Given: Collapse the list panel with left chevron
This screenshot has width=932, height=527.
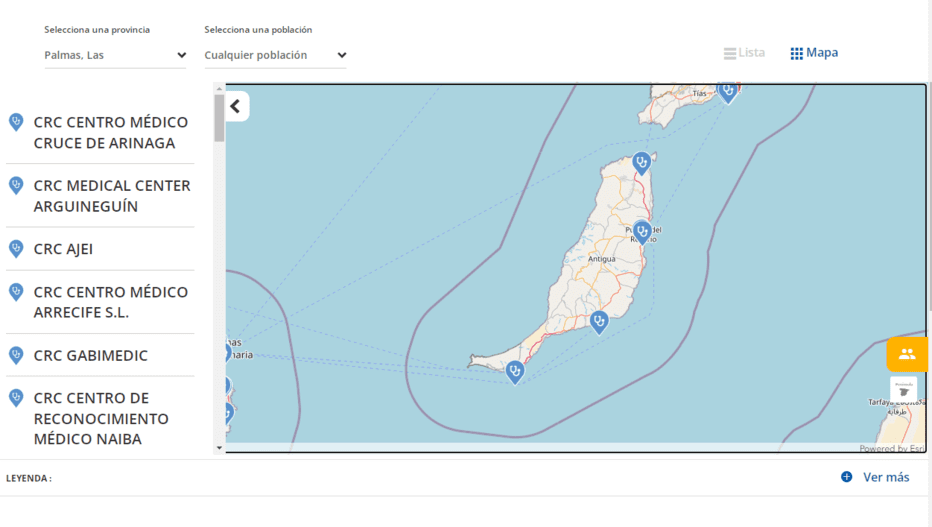Looking at the screenshot, I should click(237, 106).
